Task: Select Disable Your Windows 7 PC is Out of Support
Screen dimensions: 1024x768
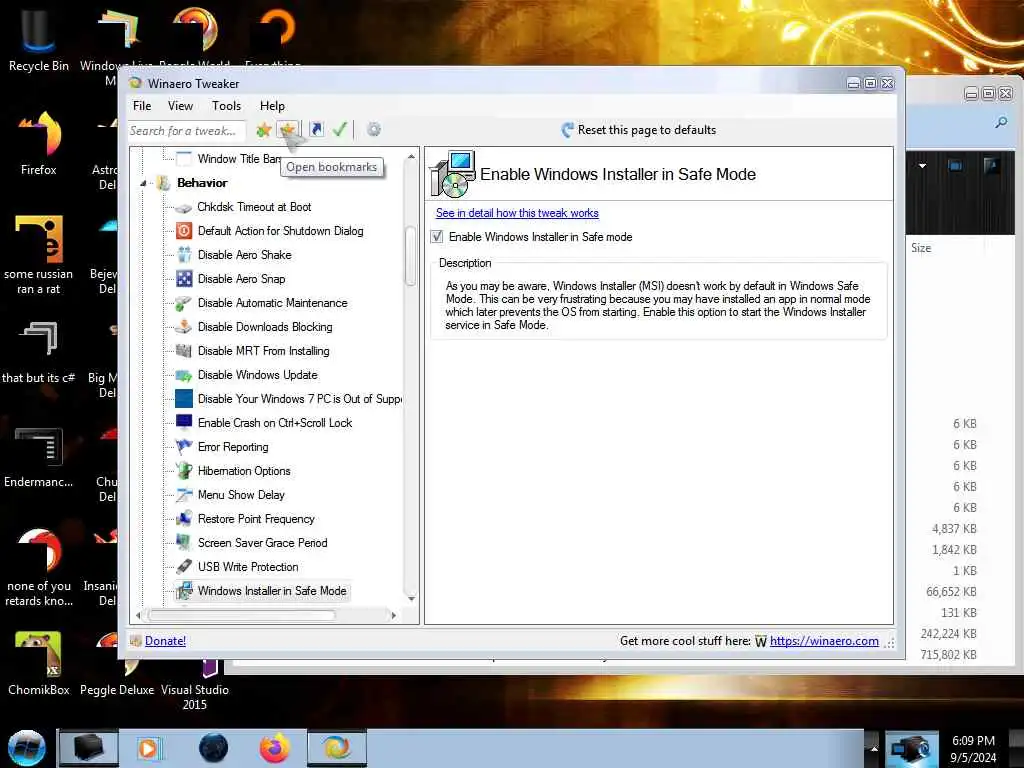Action: (300, 399)
